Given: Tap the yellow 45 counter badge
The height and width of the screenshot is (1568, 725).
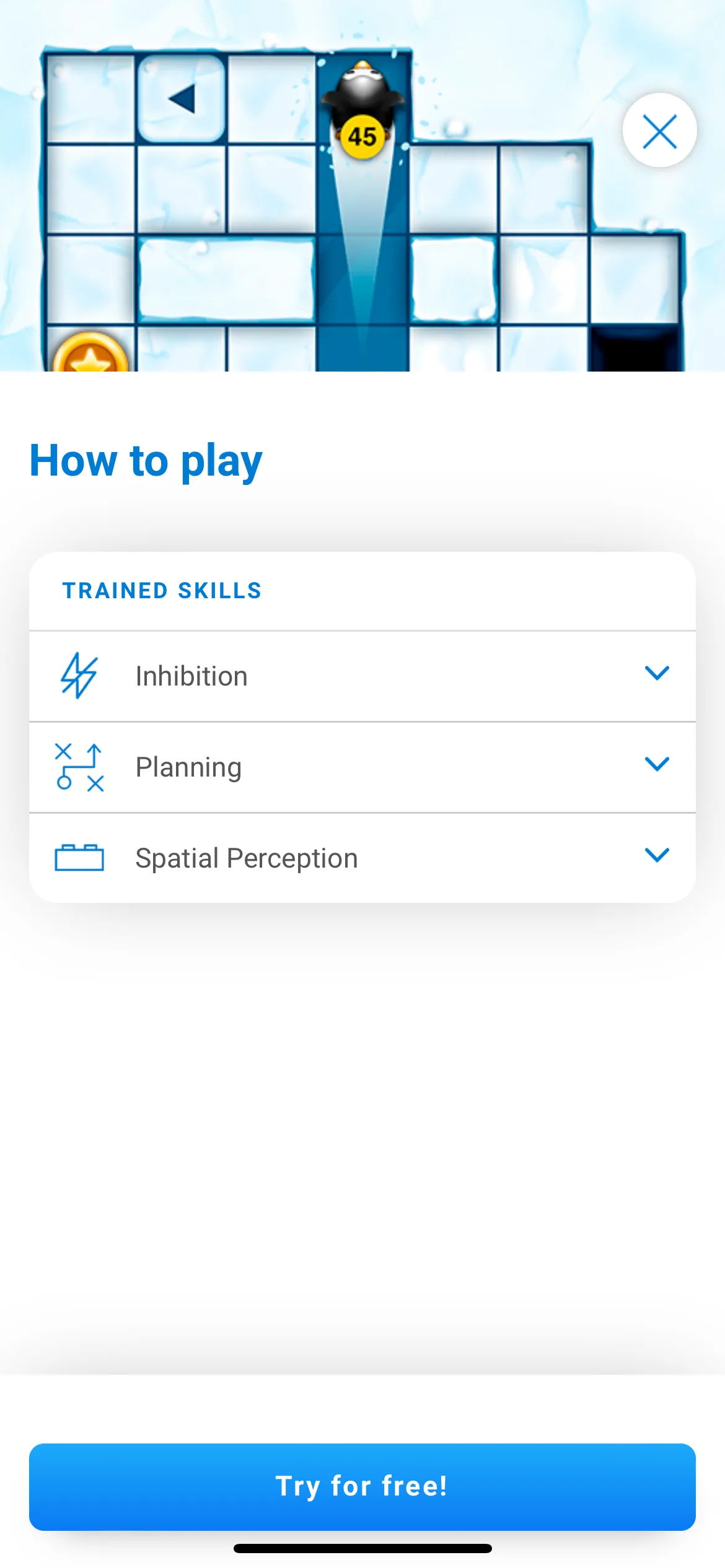Looking at the screenshot, I should point(362,137).
